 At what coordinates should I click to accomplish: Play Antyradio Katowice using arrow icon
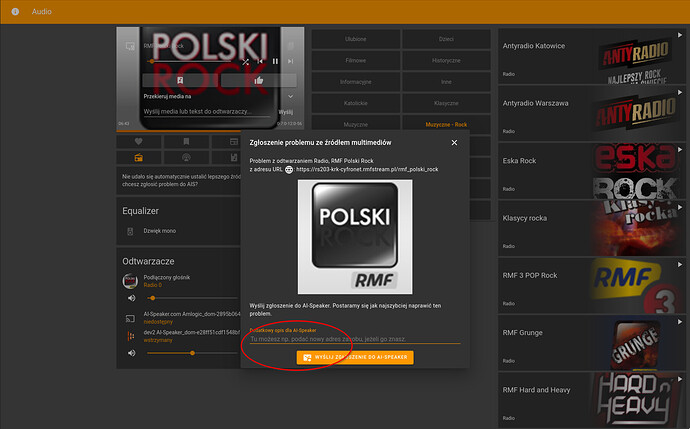(680, 35)
